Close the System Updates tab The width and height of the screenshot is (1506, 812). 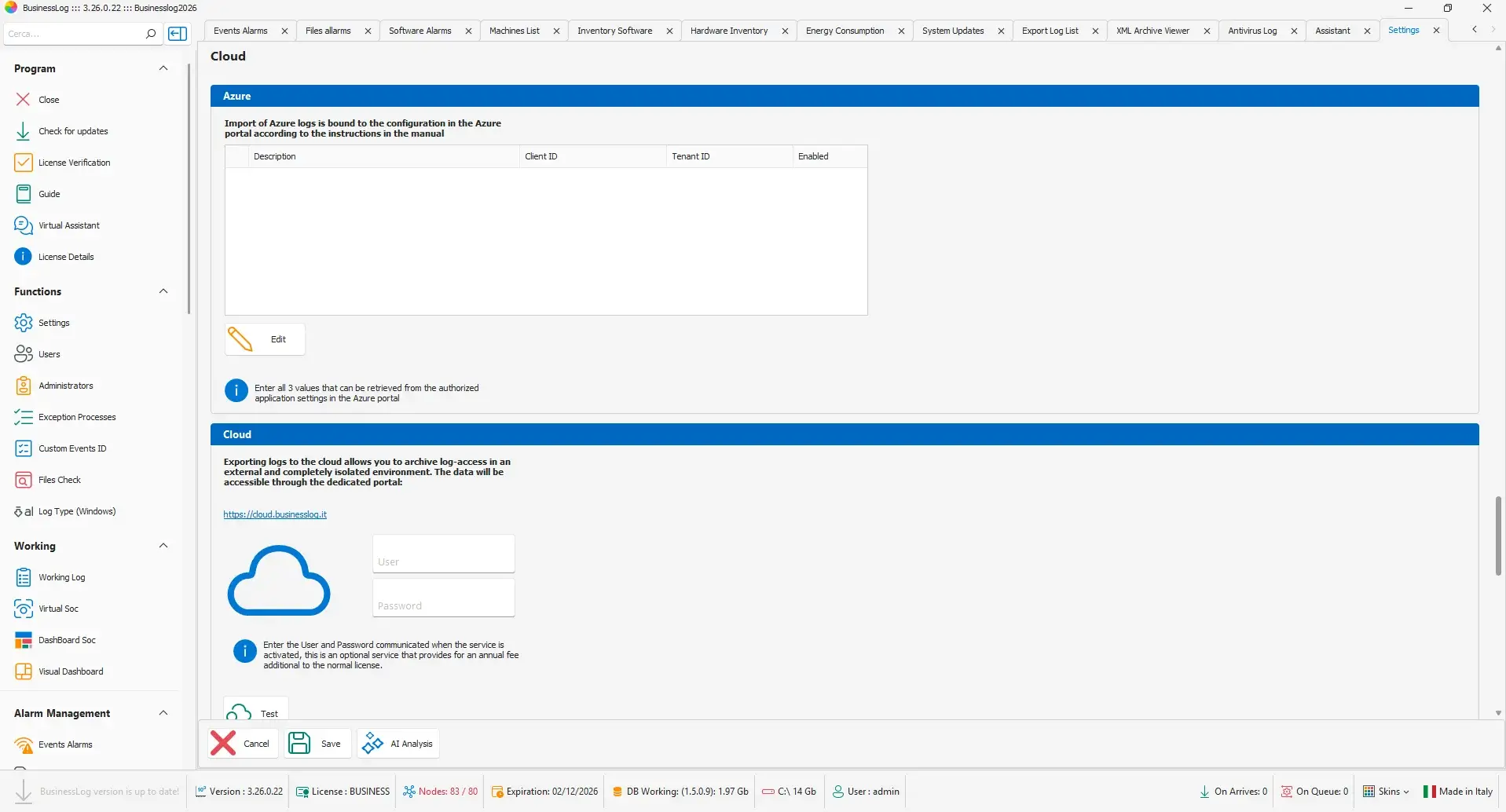click(1001, 31)
